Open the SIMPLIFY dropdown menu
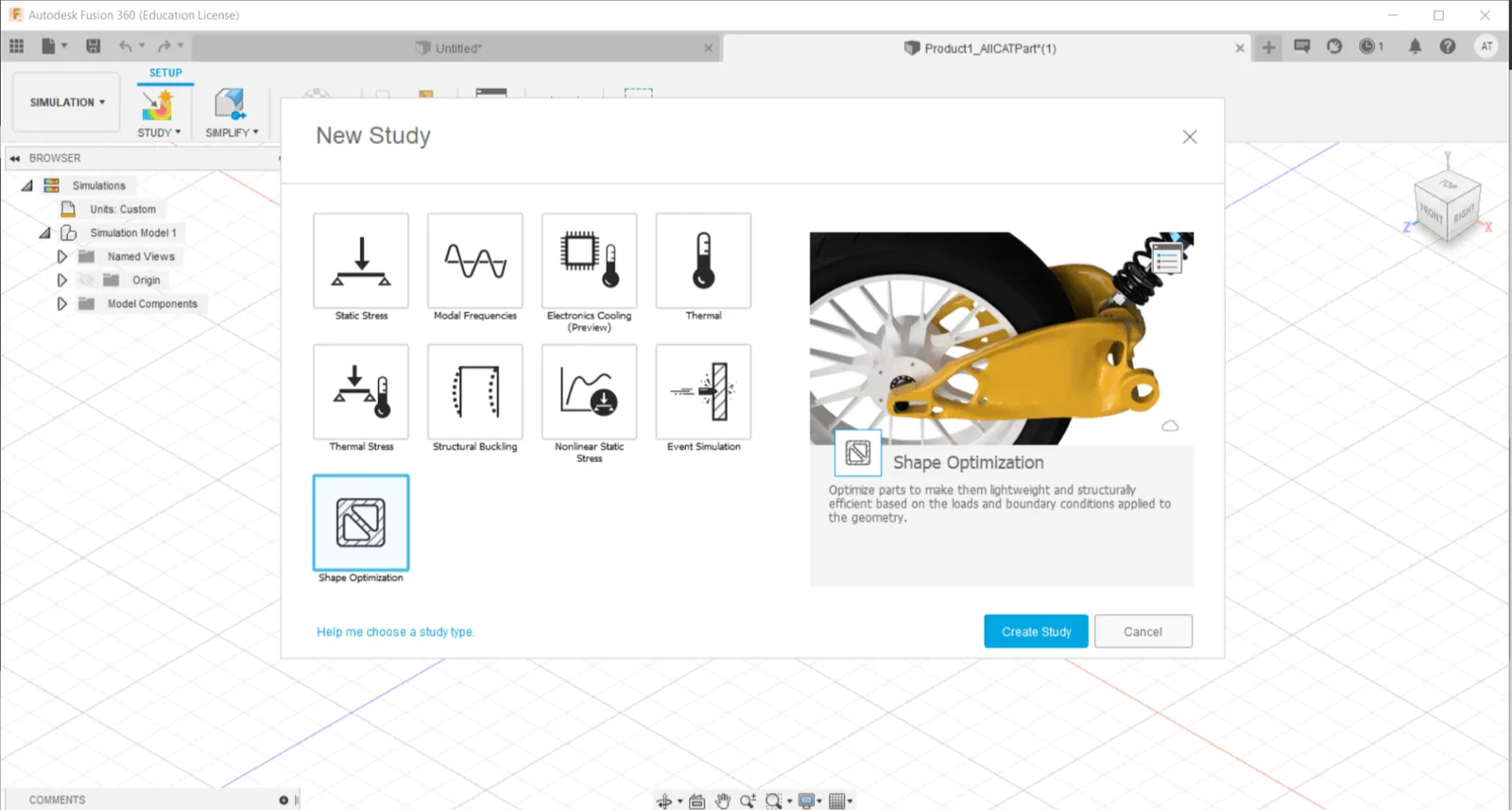Image resolution: width=1512 pixels, height=810 pixels. [x=232, y=133]
